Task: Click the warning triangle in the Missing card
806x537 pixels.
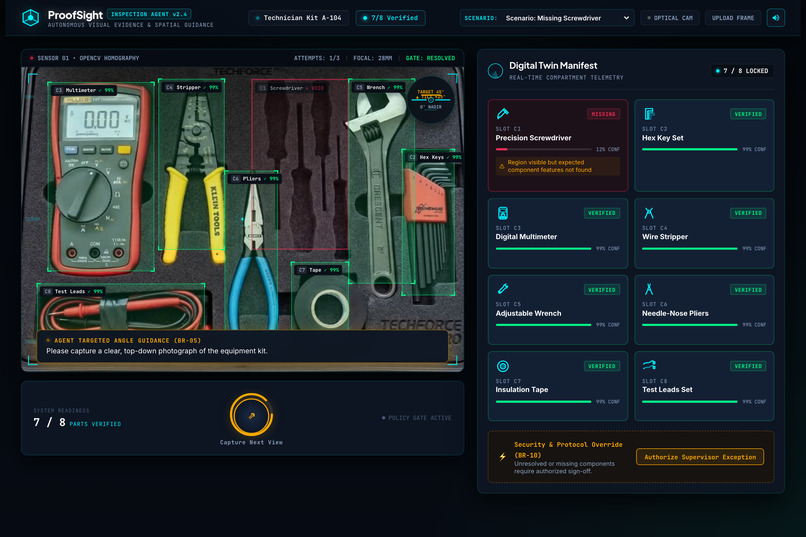Action: click(x=502, y=166)
